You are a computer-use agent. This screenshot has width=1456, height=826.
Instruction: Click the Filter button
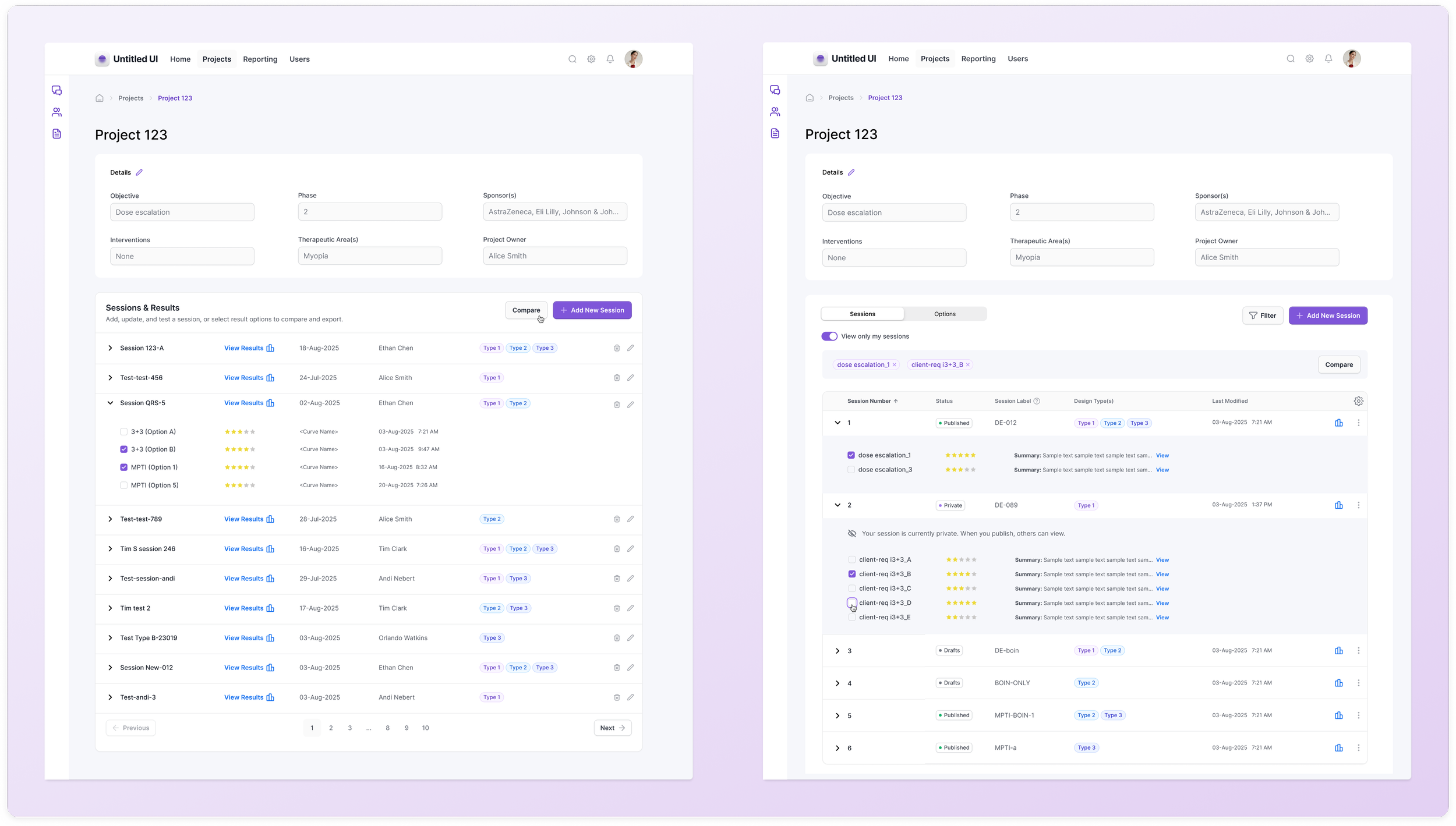point(1262,315)
